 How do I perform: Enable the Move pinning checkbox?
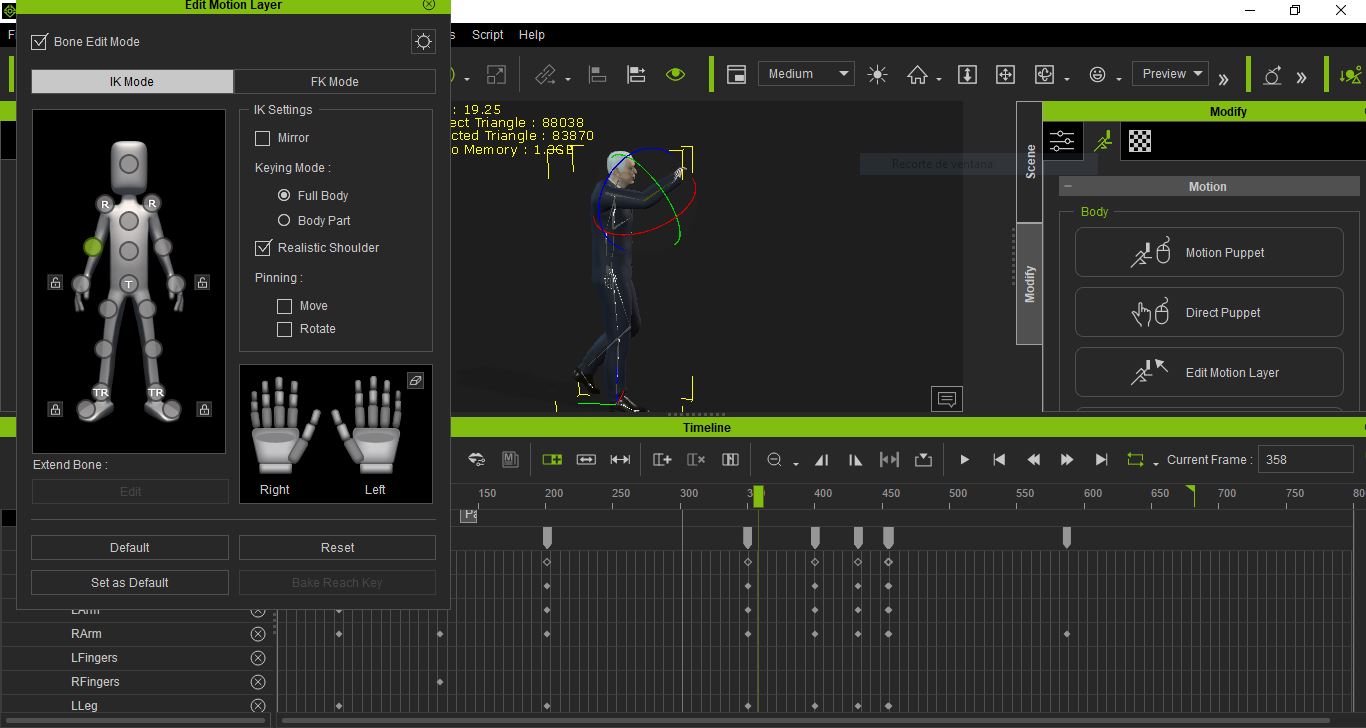tap(285, 306)
